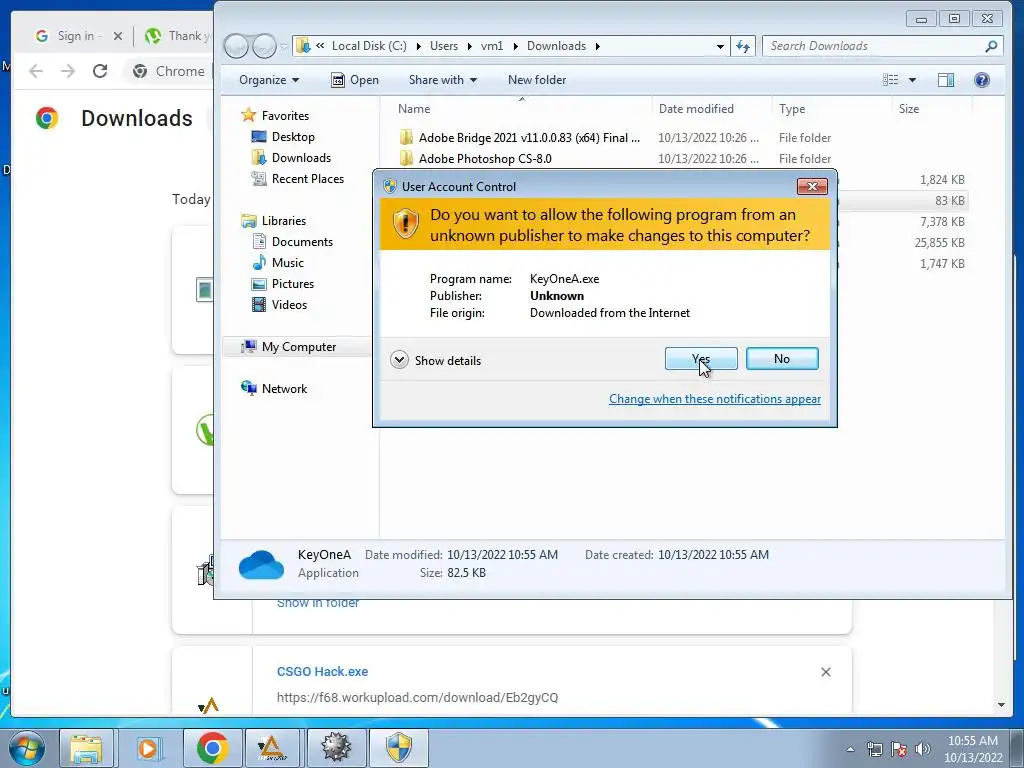Click No in User Account Control dialog
The image size is (1024, 768).
coord(782,359)
